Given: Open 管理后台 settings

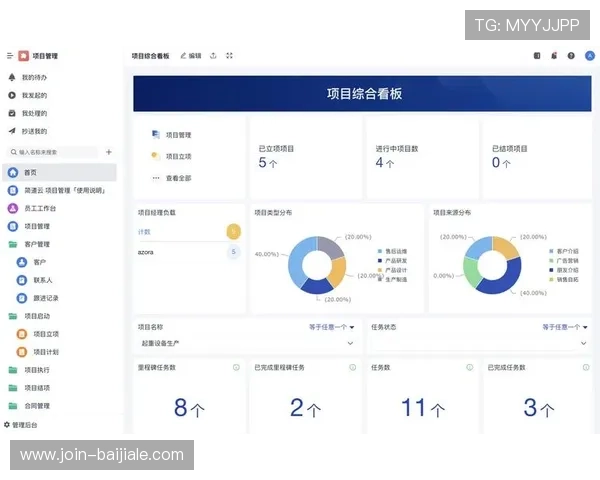Looking at the screenshot, I should tap(21, 425).
